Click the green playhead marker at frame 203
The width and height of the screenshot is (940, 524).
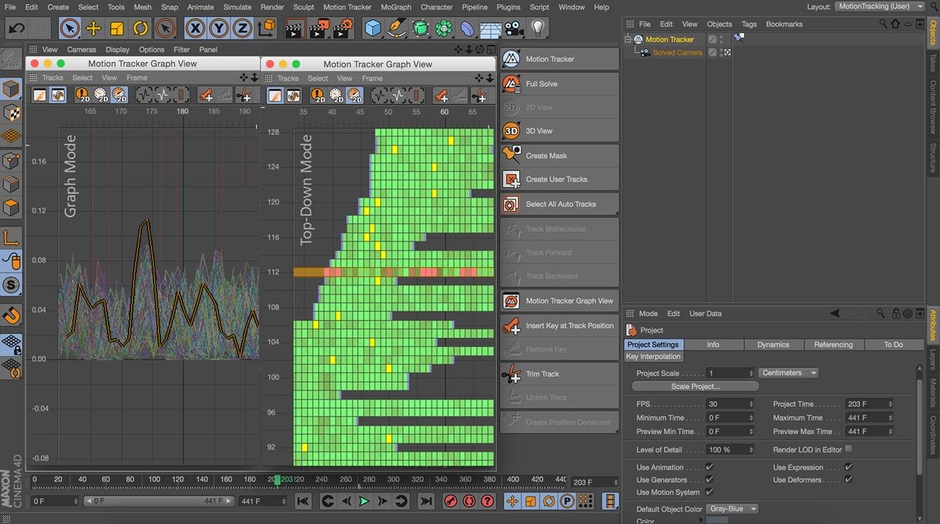pos(277,480)
